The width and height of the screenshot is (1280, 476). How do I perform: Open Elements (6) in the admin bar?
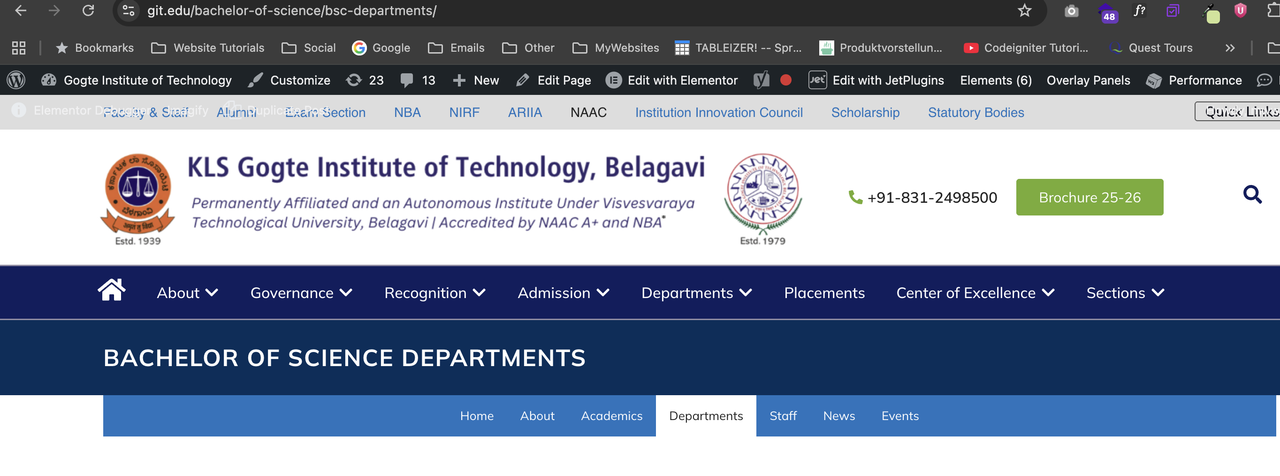coord(996,80)
